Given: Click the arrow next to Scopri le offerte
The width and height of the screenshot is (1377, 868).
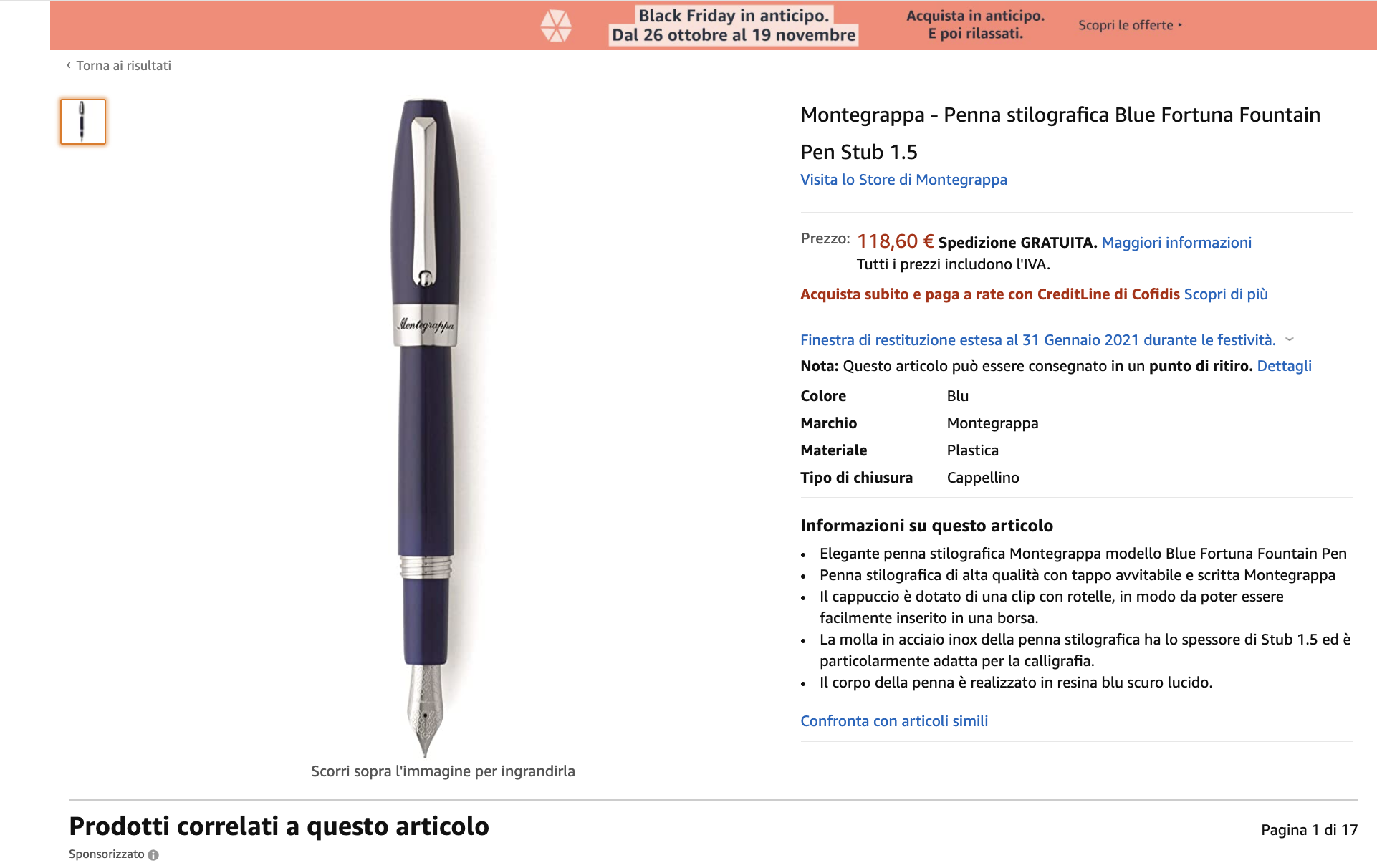Looking at the screenshot, I should pos(1179,25).
